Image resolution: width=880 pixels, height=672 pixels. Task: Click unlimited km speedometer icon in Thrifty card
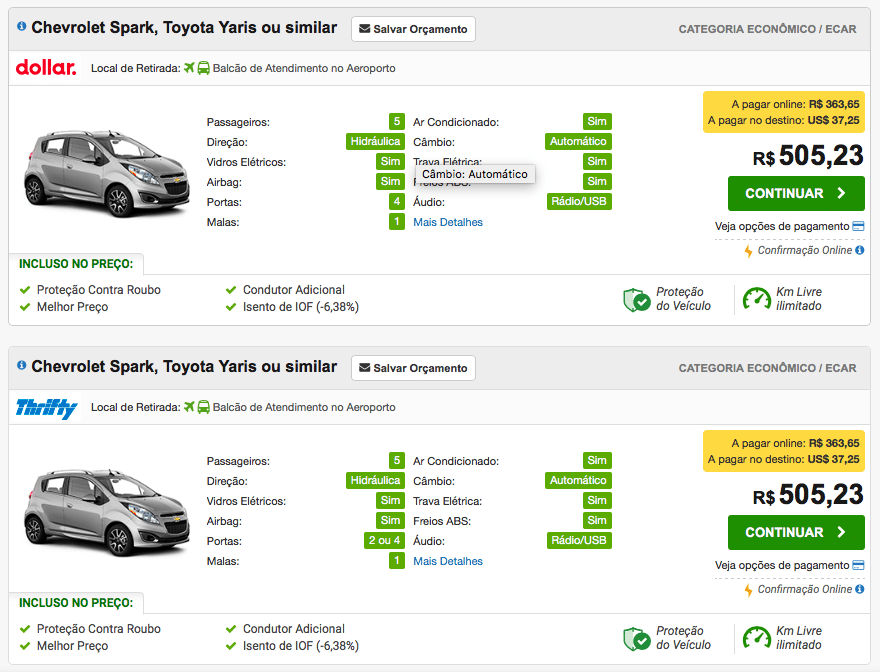coord(757,638)
